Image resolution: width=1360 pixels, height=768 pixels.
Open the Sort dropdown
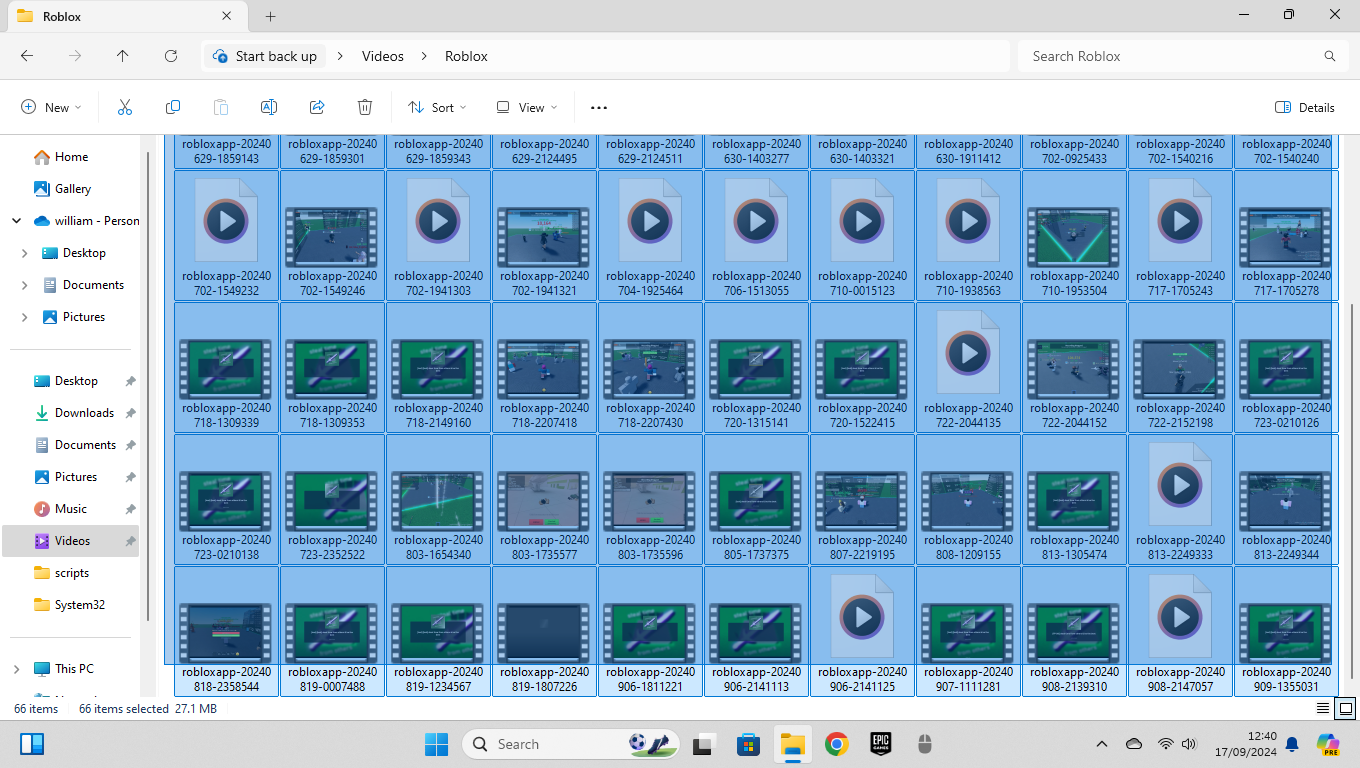[437, 107]
